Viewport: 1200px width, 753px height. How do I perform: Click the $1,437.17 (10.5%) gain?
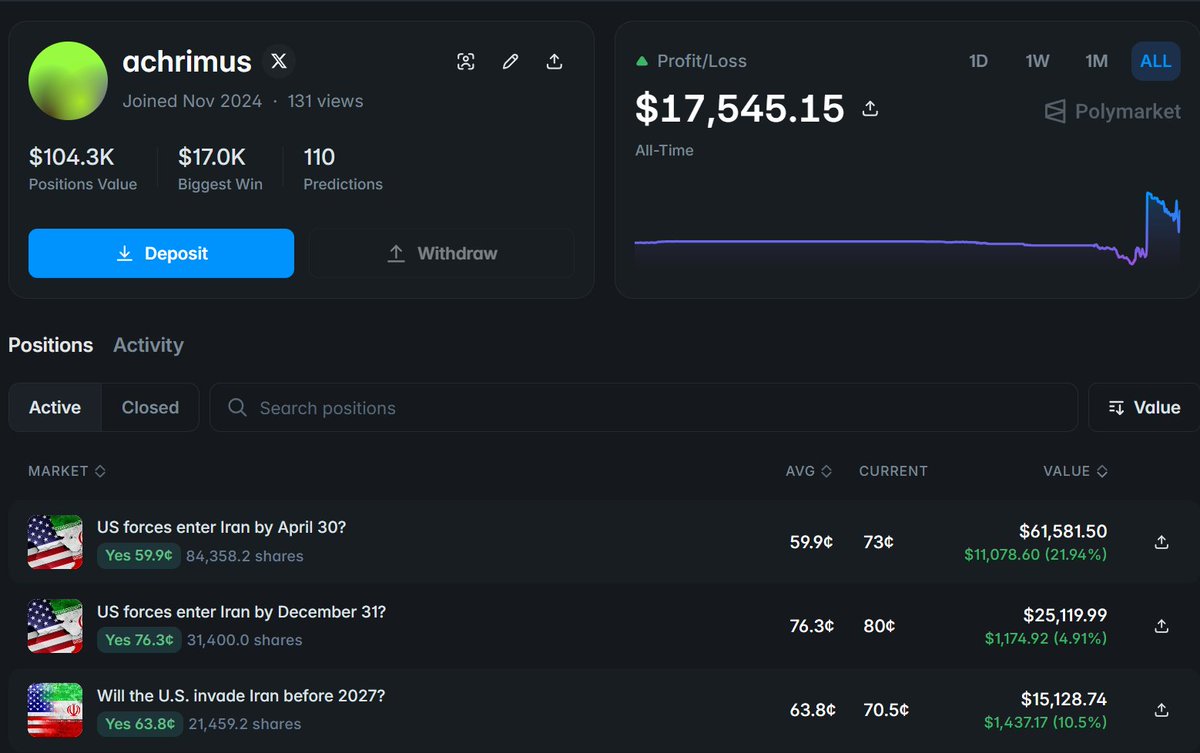pyautogui.click(x=1046, y=722)
